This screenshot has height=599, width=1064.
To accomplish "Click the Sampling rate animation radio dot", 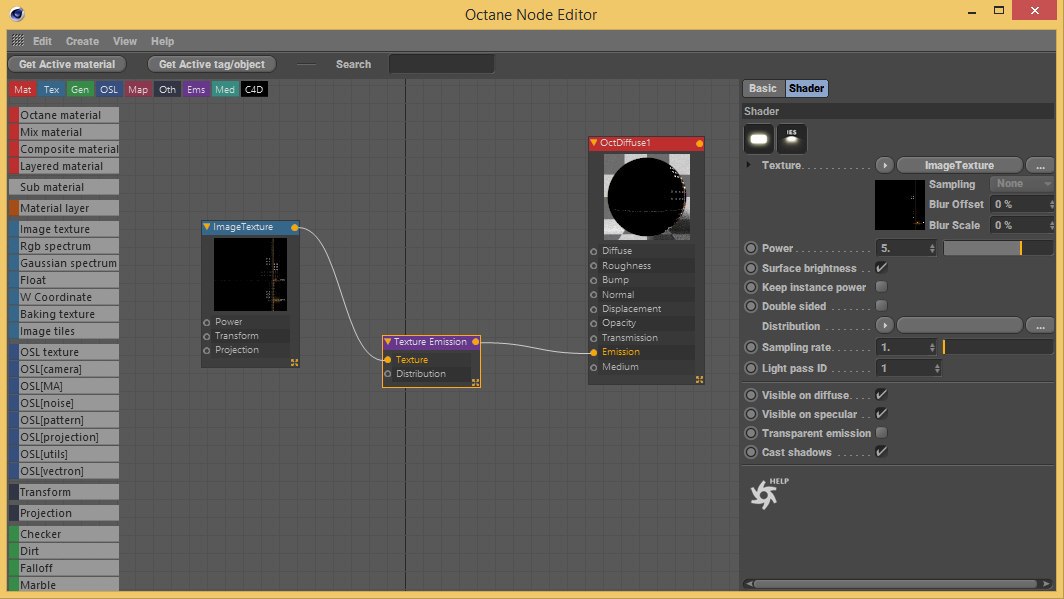I will click(751, 347).
